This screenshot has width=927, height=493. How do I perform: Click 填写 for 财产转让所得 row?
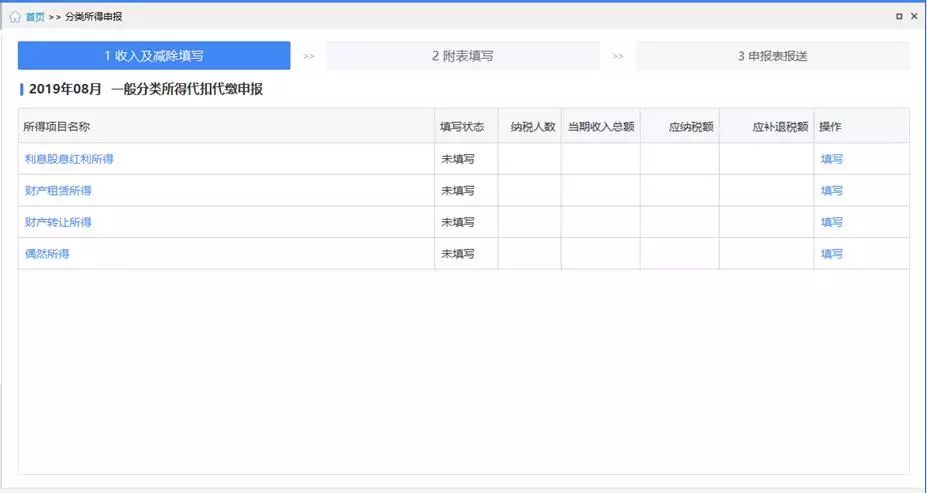832,222
